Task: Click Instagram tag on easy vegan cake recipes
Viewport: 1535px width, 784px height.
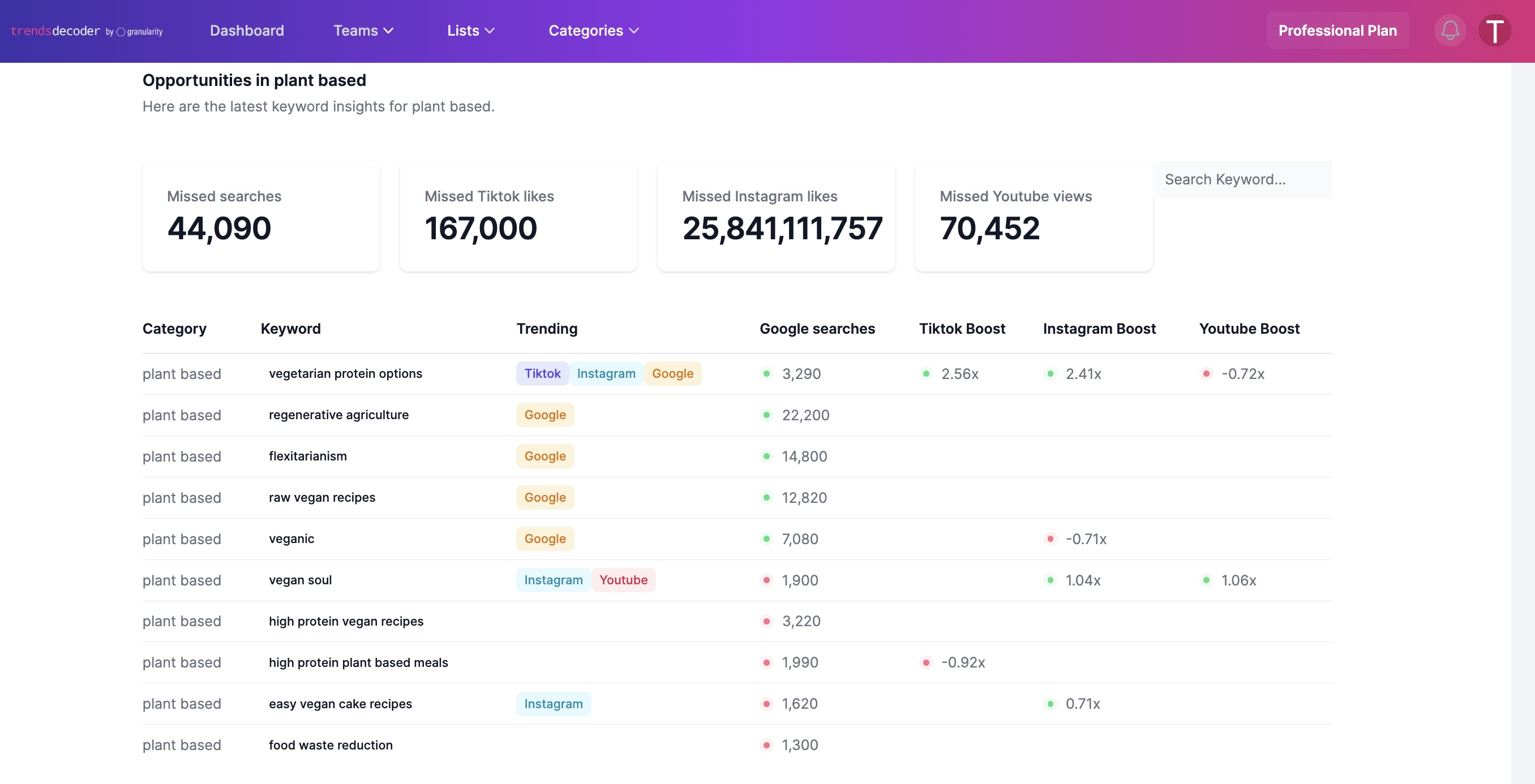Action: [x=553, y=704]
